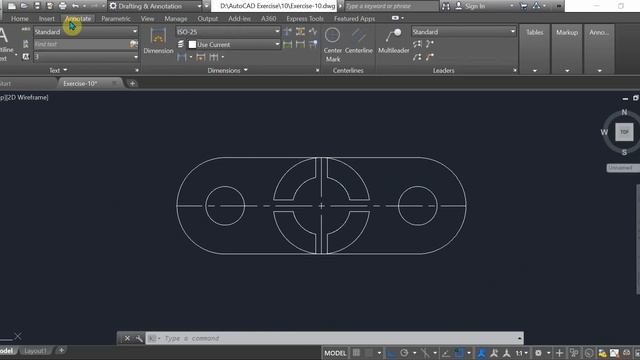This screenshot has width=640, height=360.
Task: Toggle 2D object snap in status bar
Action: [x=459, y=353]
